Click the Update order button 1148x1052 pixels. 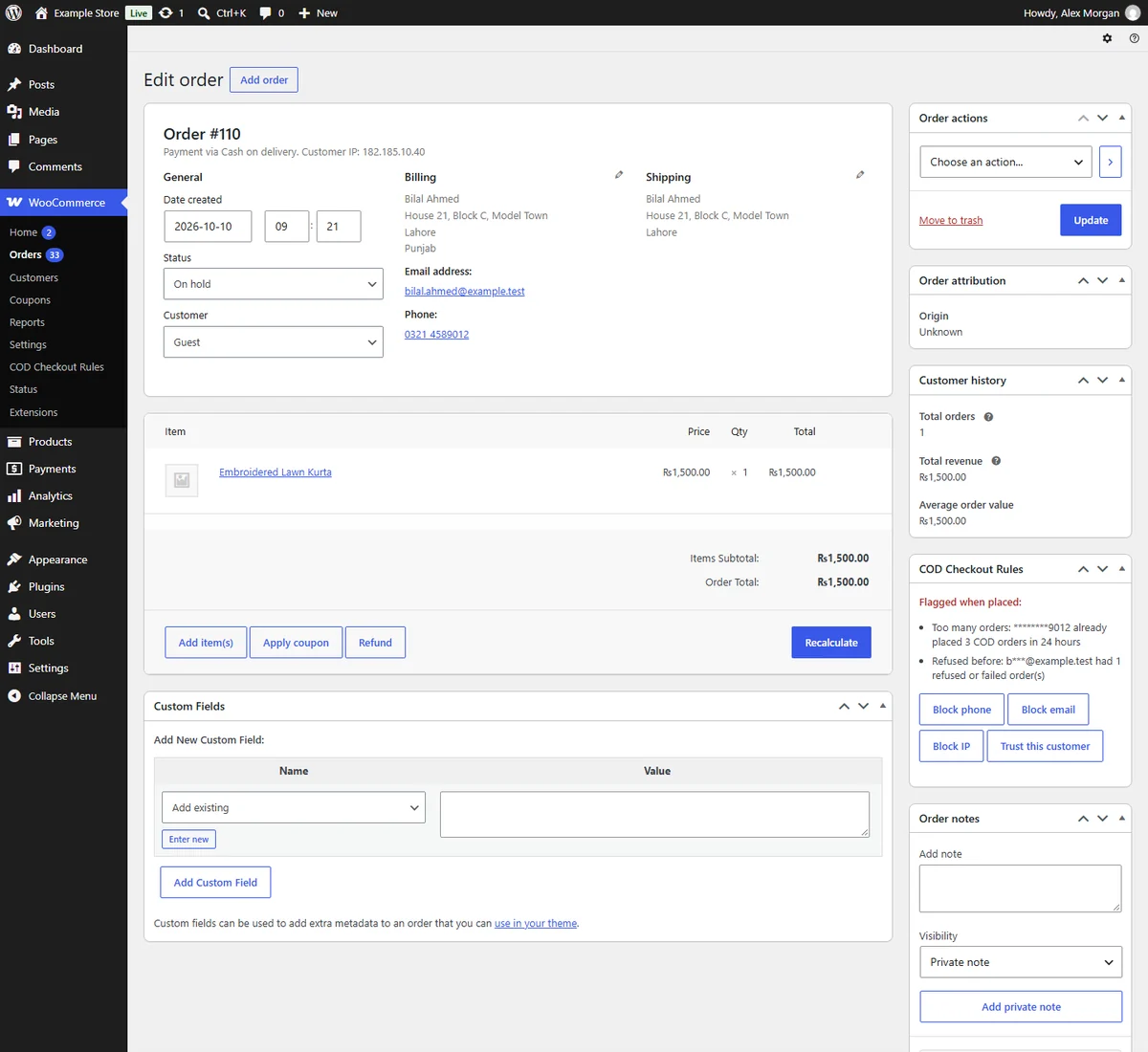pos(1091,220)
